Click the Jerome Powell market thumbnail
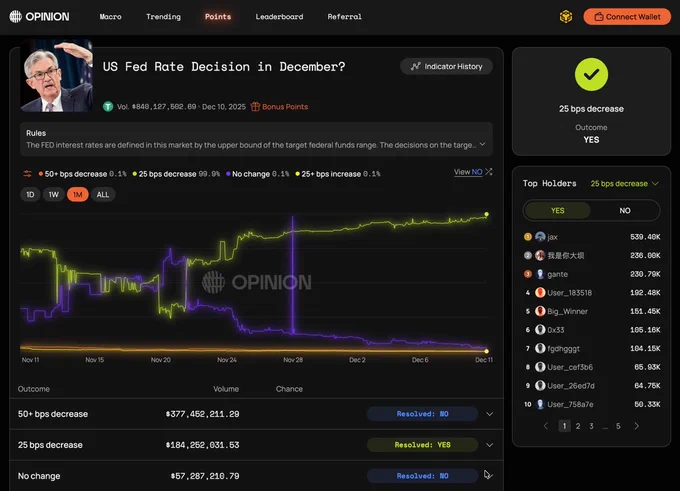This screenshot has height=491, width=680. tap(56, 76)
